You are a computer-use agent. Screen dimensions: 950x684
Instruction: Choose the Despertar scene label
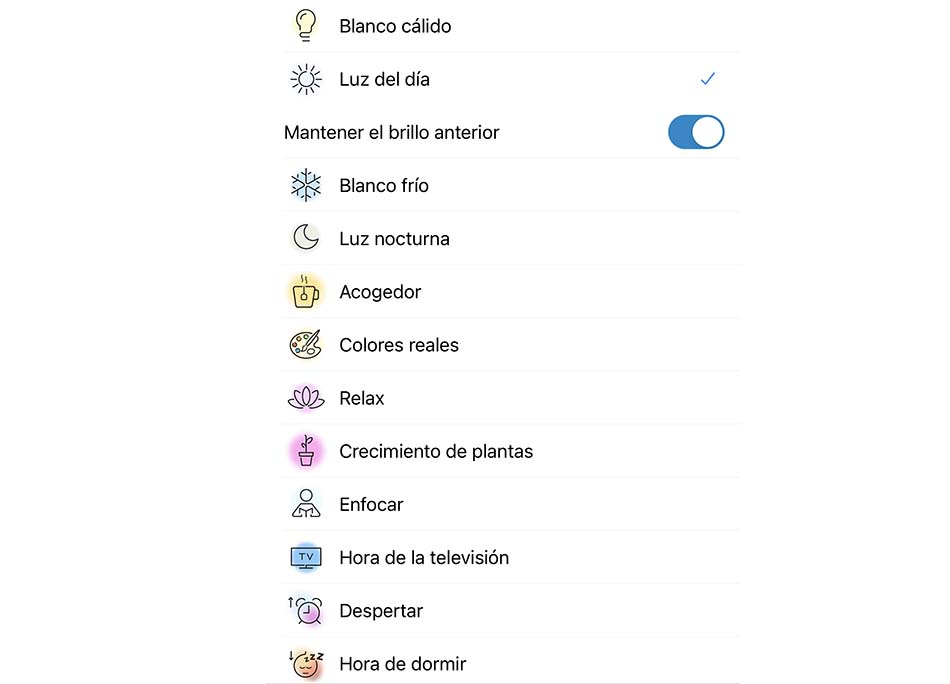[381, 611]
